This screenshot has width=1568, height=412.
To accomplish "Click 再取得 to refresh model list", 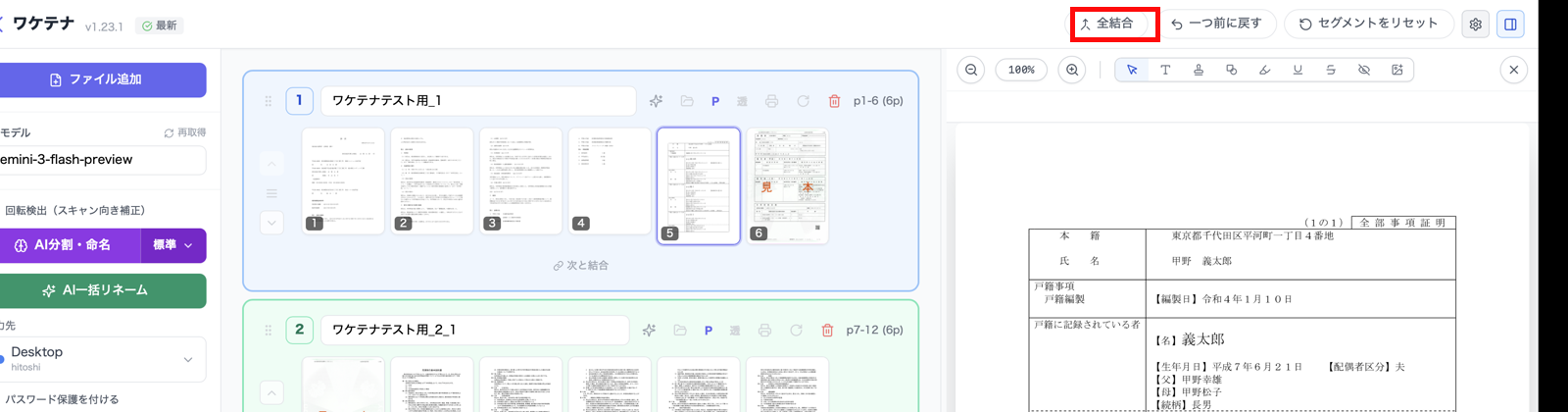I will [185, 132].
